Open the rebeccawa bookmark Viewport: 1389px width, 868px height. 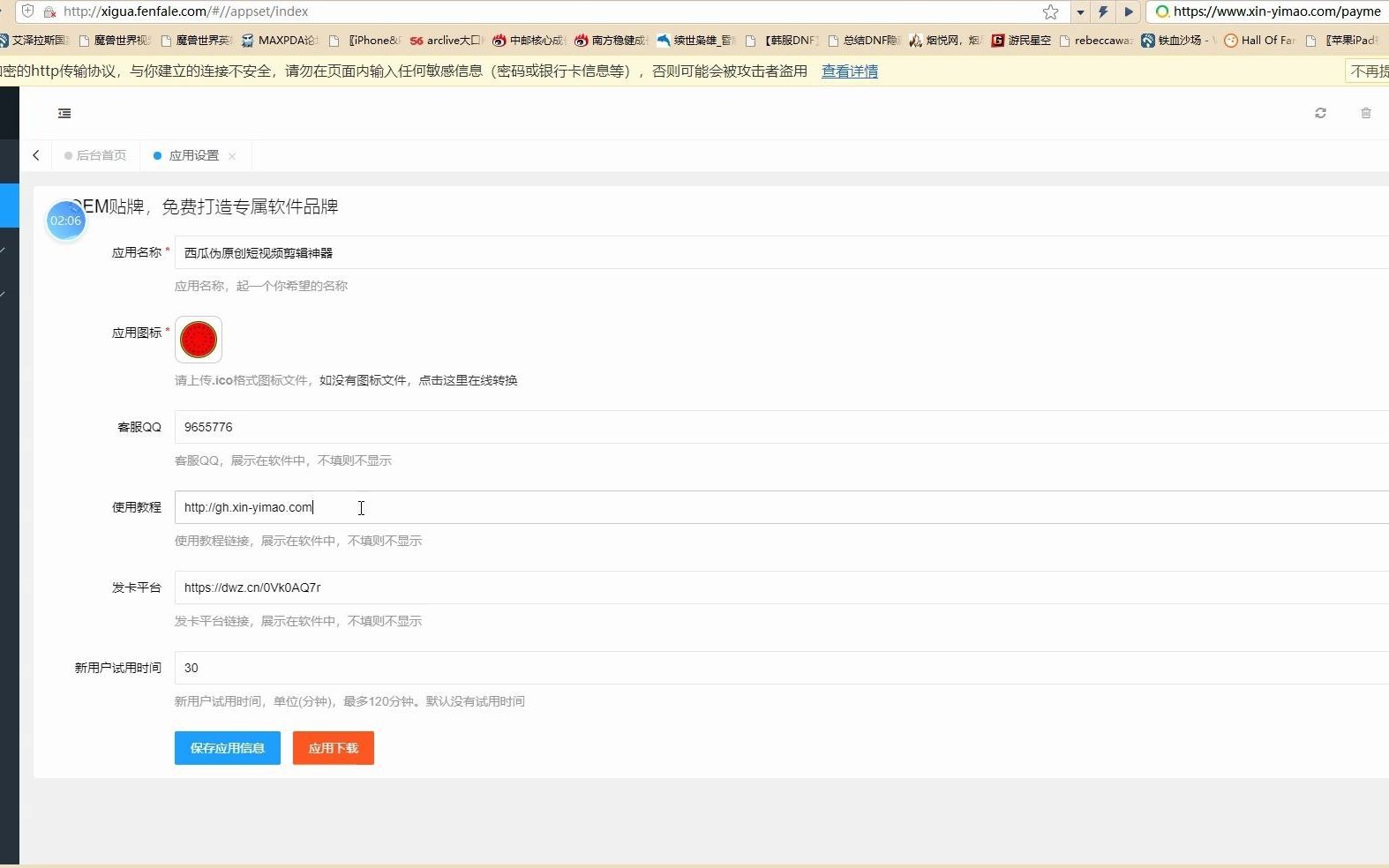(x=1095, y=41)
